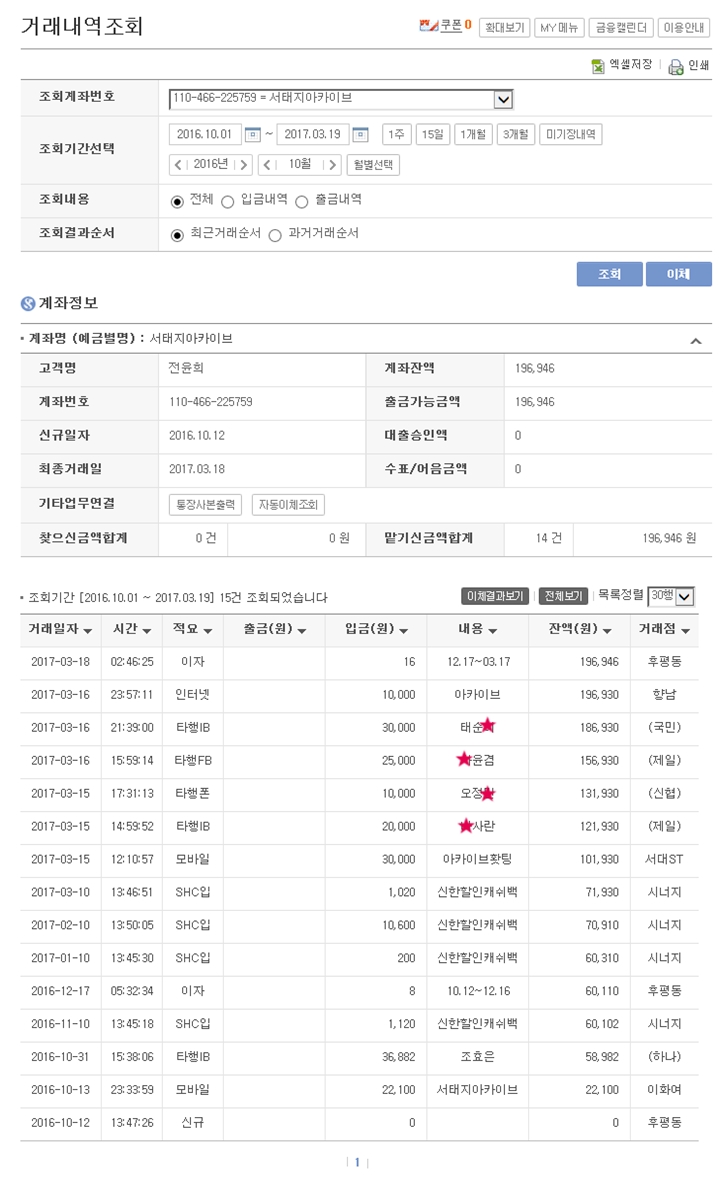Select the 최근거래순서 radio option
This screenshot has width=720, height=1182.
(177, 235)
